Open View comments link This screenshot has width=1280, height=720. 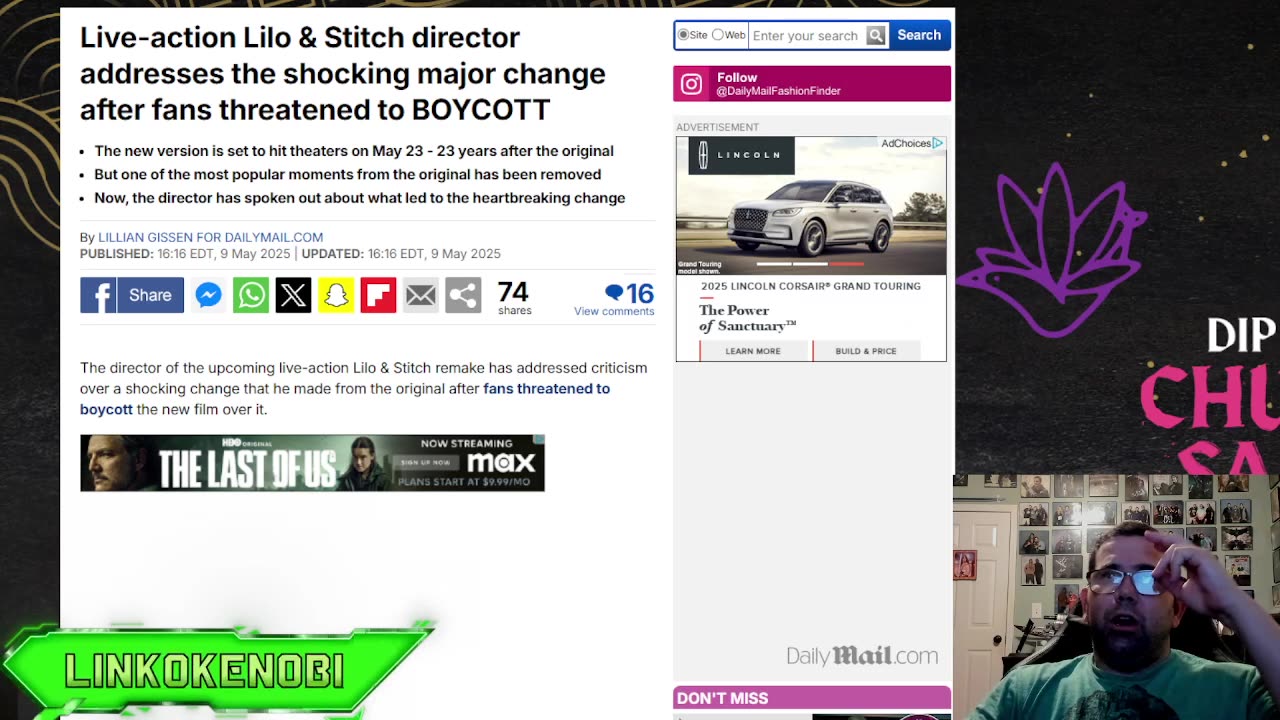click(614, 311)
